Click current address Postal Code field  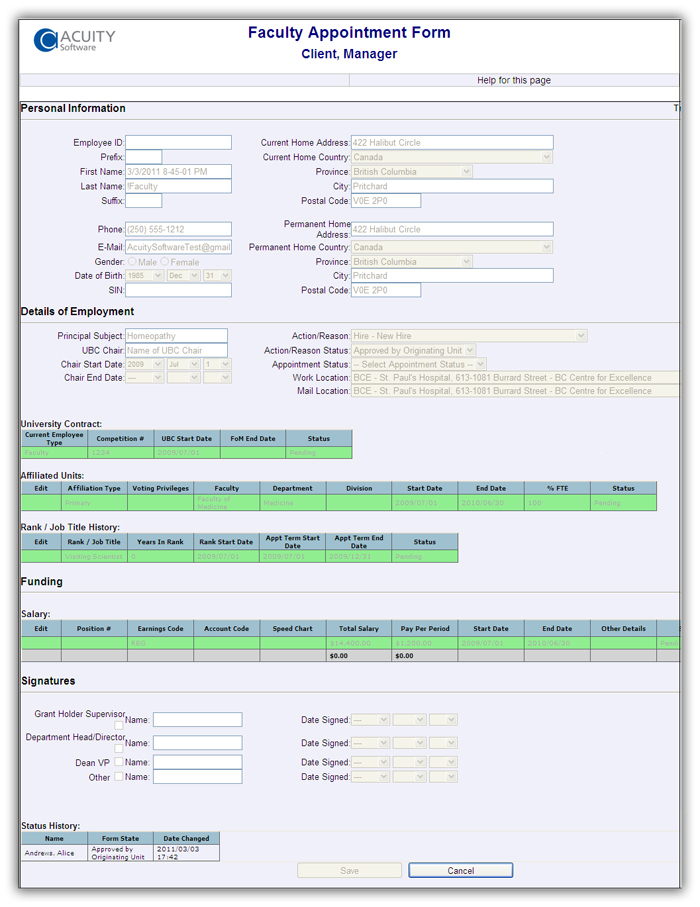(386, 201)
